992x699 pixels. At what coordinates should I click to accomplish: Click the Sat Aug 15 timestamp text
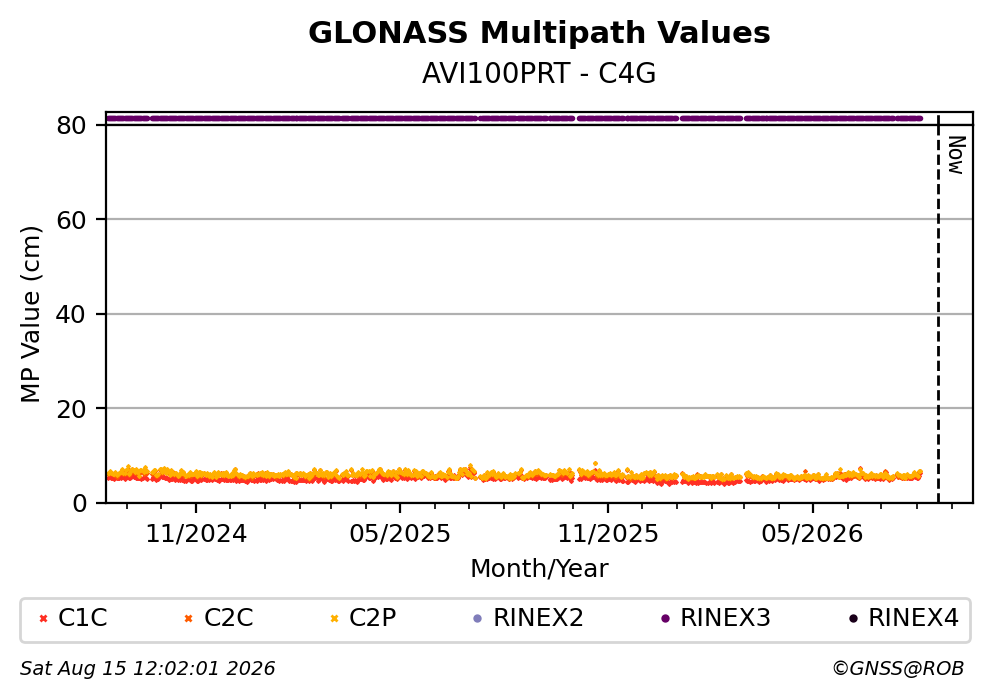147,669
